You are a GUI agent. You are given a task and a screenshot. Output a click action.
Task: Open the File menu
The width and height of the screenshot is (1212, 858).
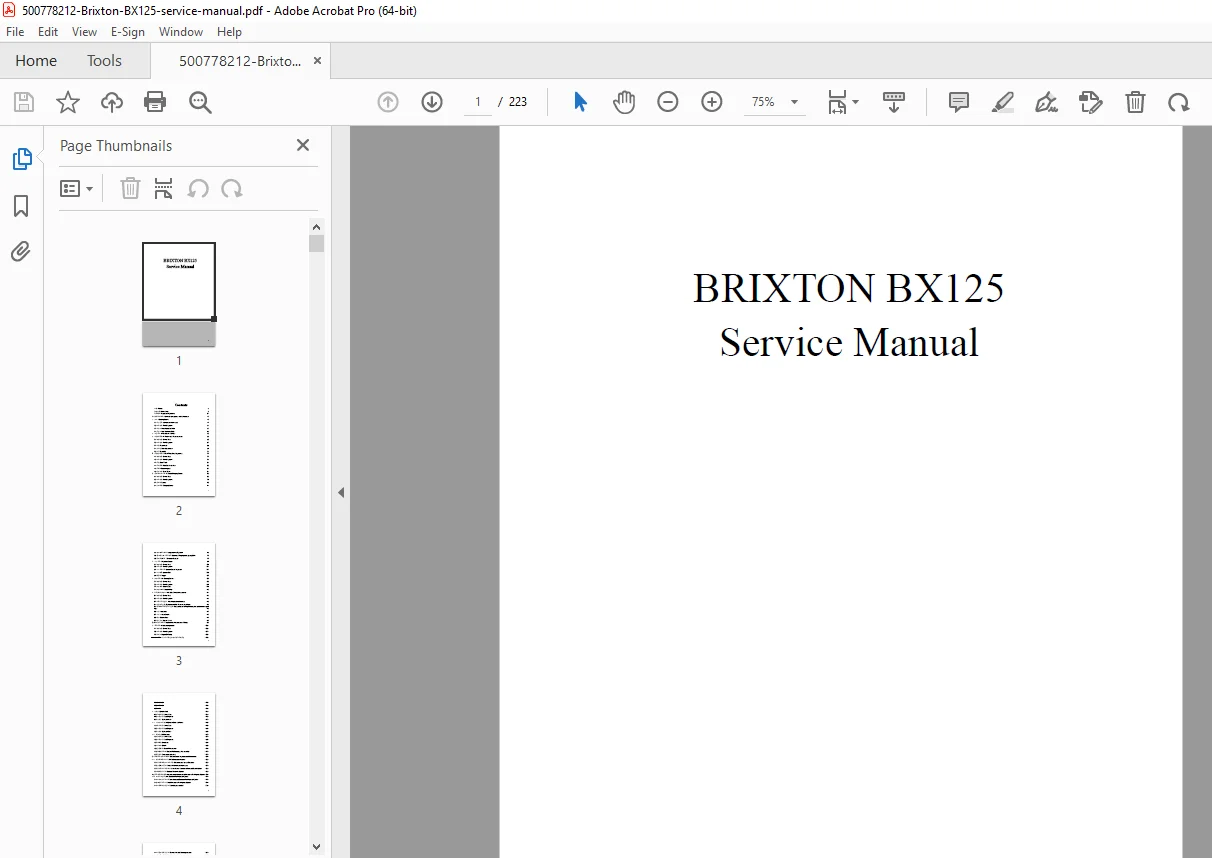coord(15,32)
